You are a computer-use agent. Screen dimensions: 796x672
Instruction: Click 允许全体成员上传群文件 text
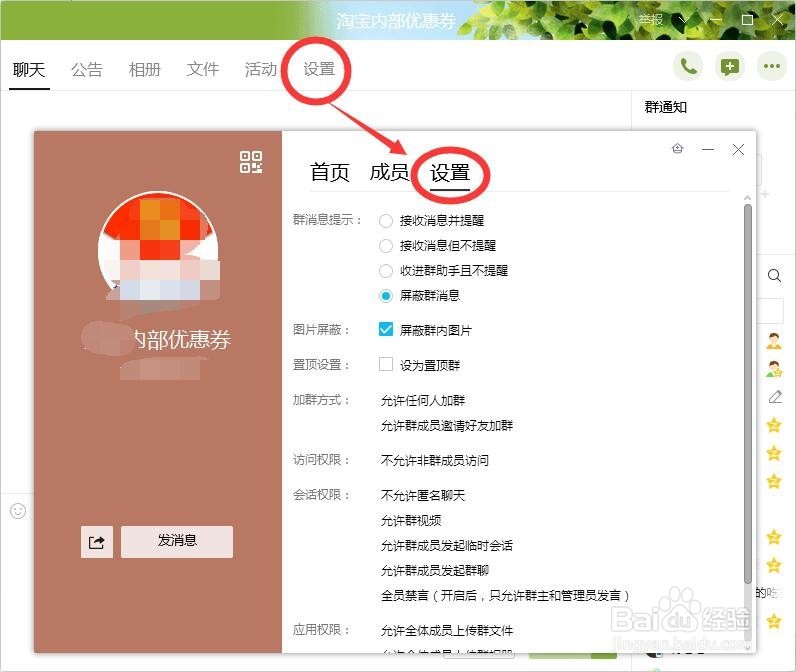coord(447,631)
